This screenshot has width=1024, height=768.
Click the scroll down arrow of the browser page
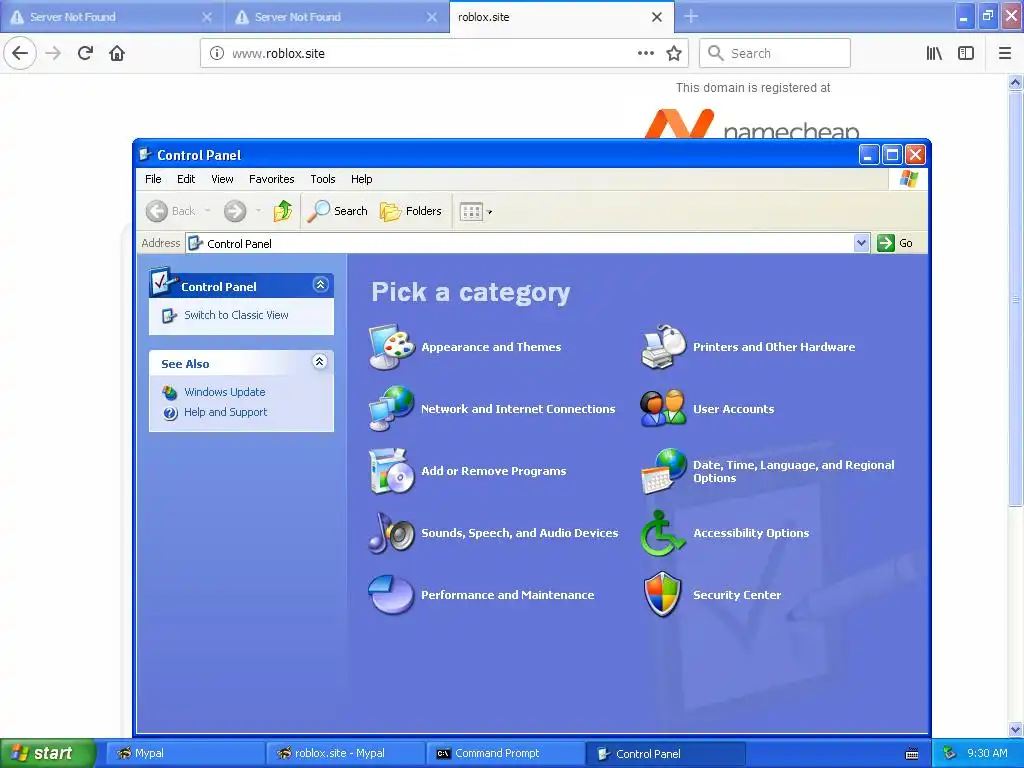tap(1015, 729)
